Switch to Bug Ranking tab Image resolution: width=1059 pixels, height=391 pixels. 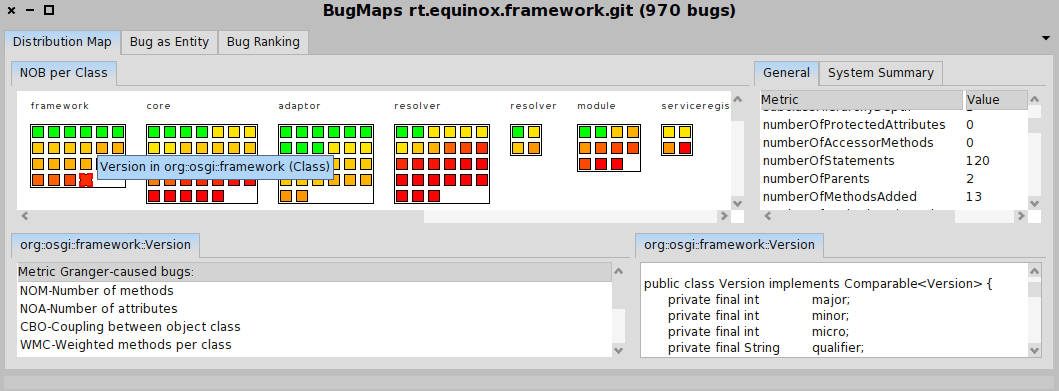coord(263,42)
